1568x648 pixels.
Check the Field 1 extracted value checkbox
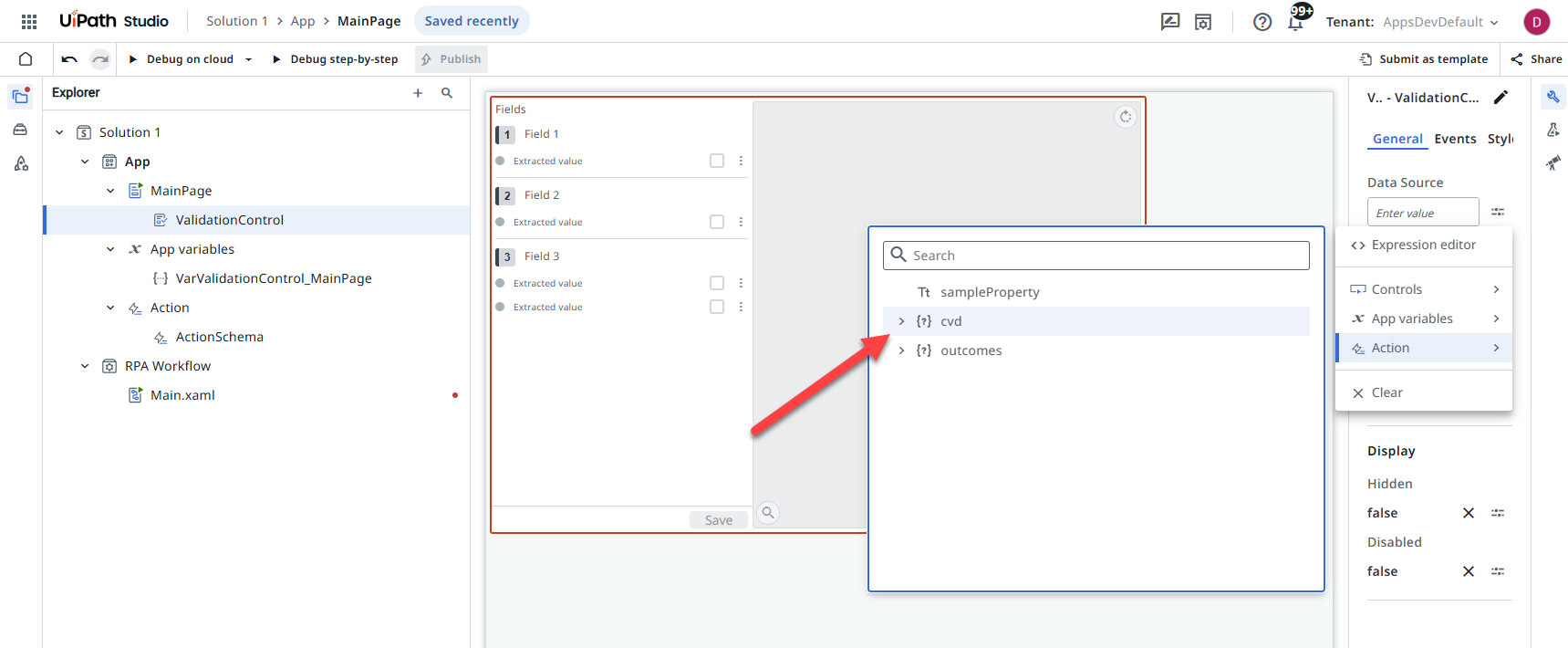coord(717,161)
